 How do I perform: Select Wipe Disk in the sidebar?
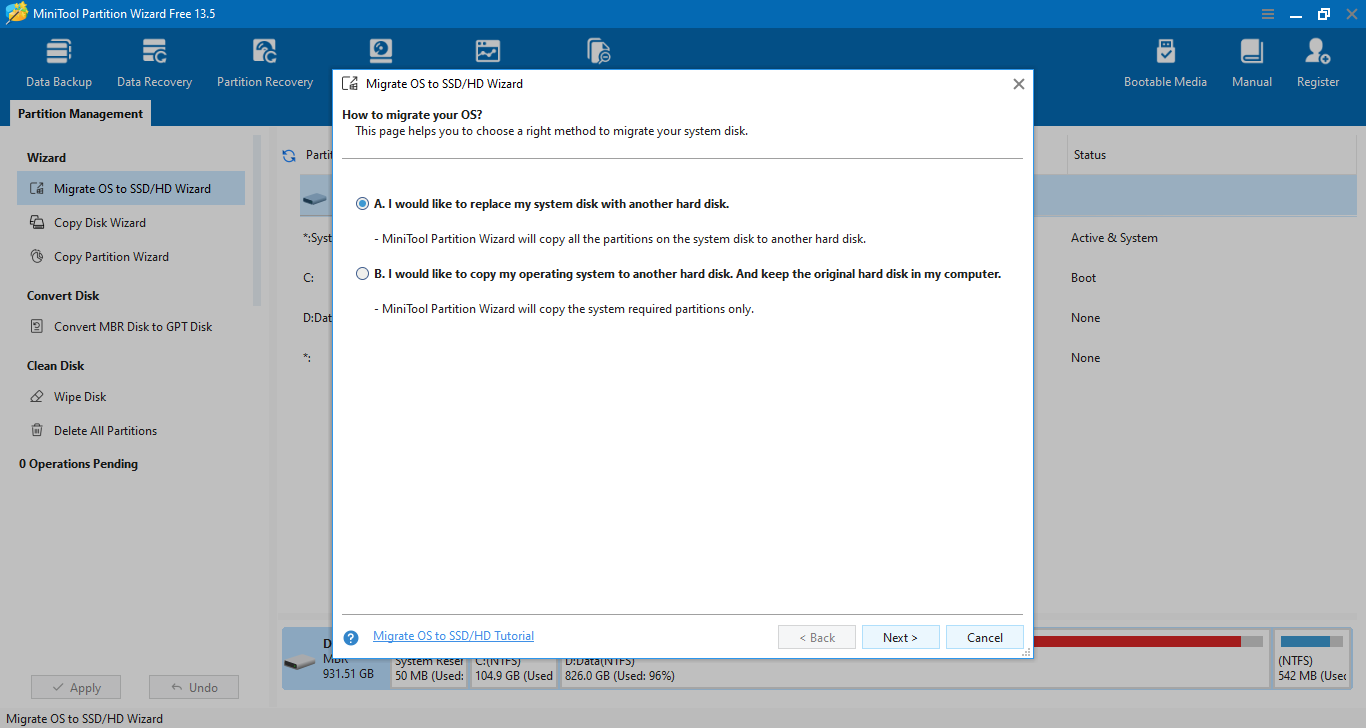tap(80, 397)
